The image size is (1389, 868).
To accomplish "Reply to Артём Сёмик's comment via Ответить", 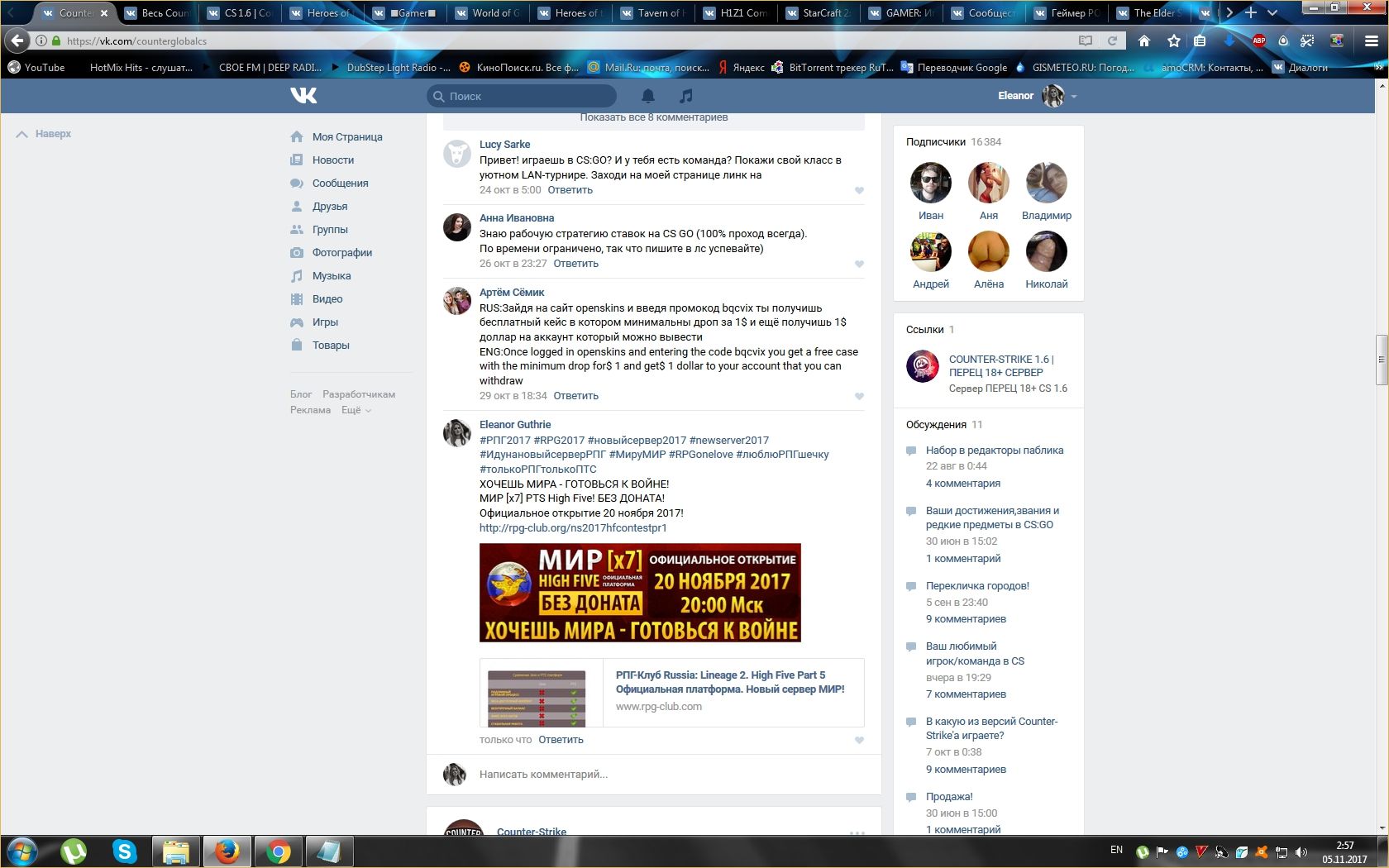I will point(576,396).
